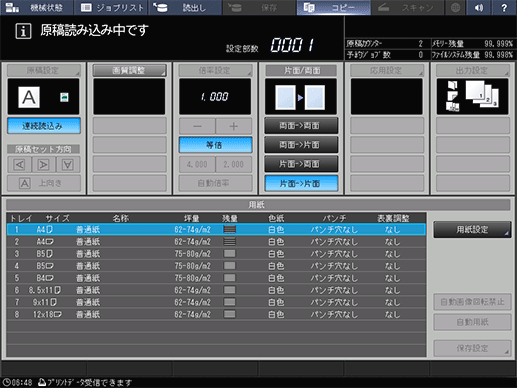The image size is (517, 388).
Task: Switch to ジョブリスト tab
Action: [111, 8]
